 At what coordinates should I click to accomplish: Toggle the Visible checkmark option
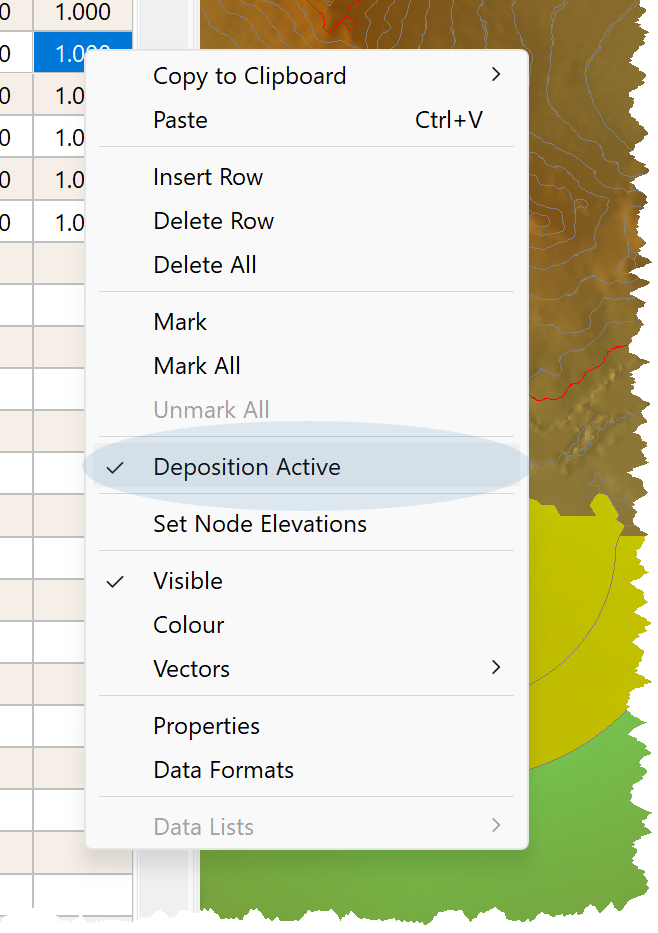click(x=188, y=581)
